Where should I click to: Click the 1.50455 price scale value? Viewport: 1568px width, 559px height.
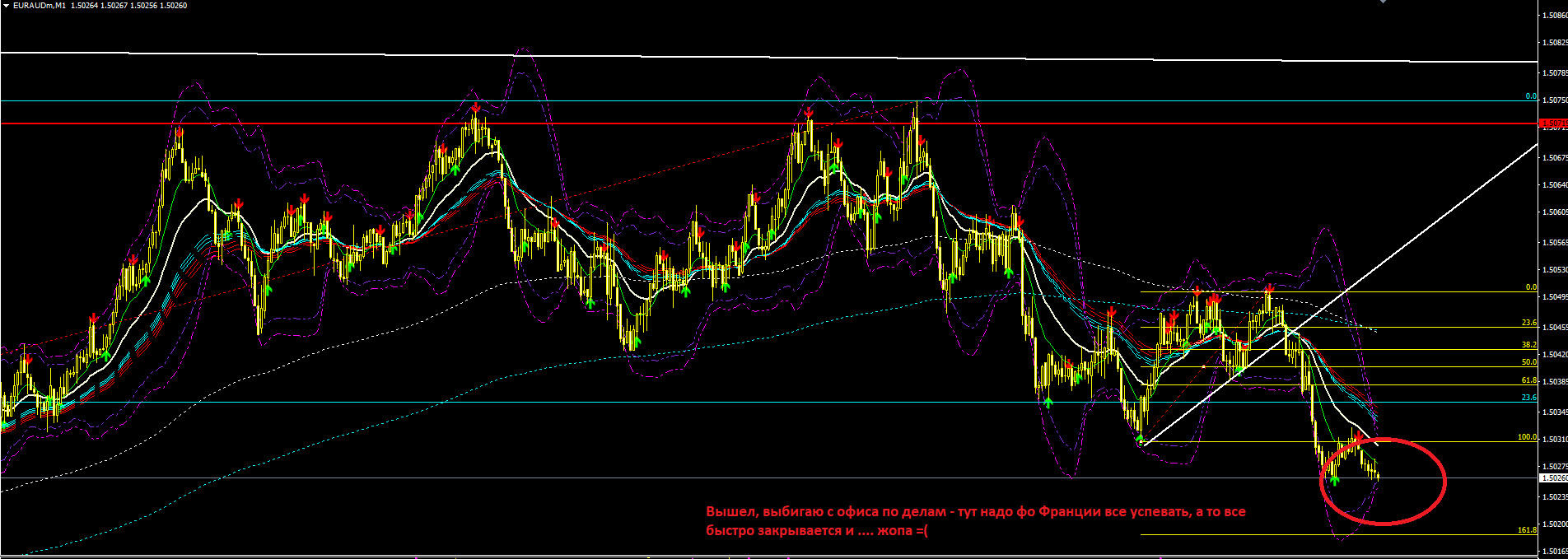pos(1555,328)
